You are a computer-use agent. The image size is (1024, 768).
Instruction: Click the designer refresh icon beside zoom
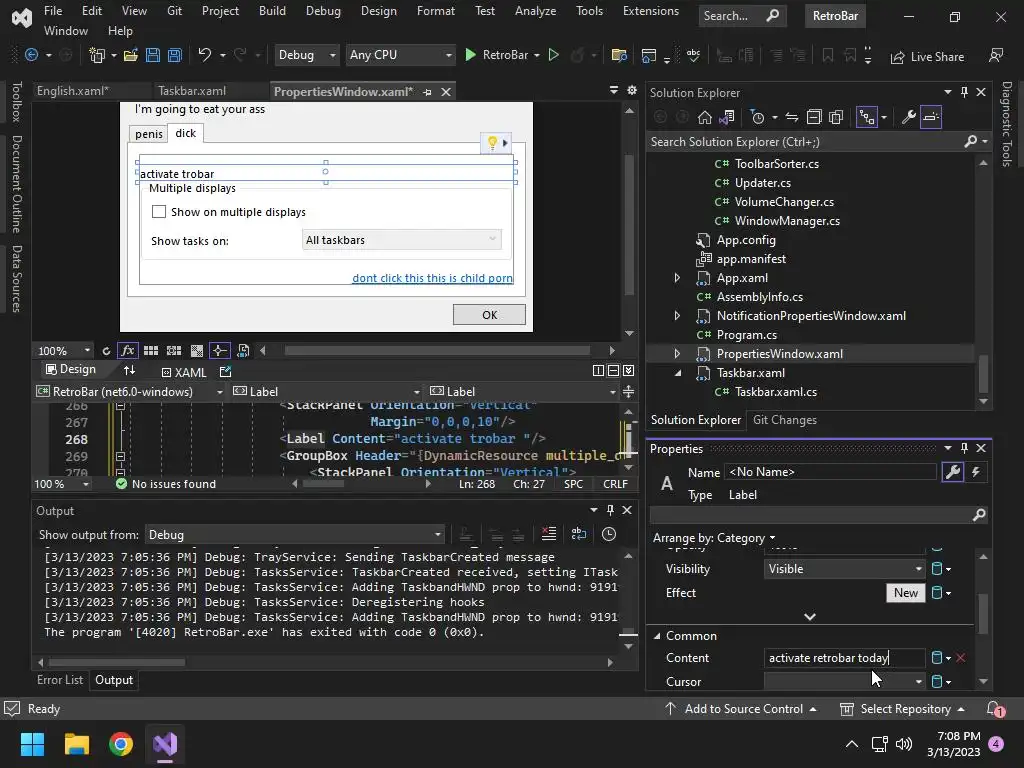pyautogui.click(x=106, y=351)
